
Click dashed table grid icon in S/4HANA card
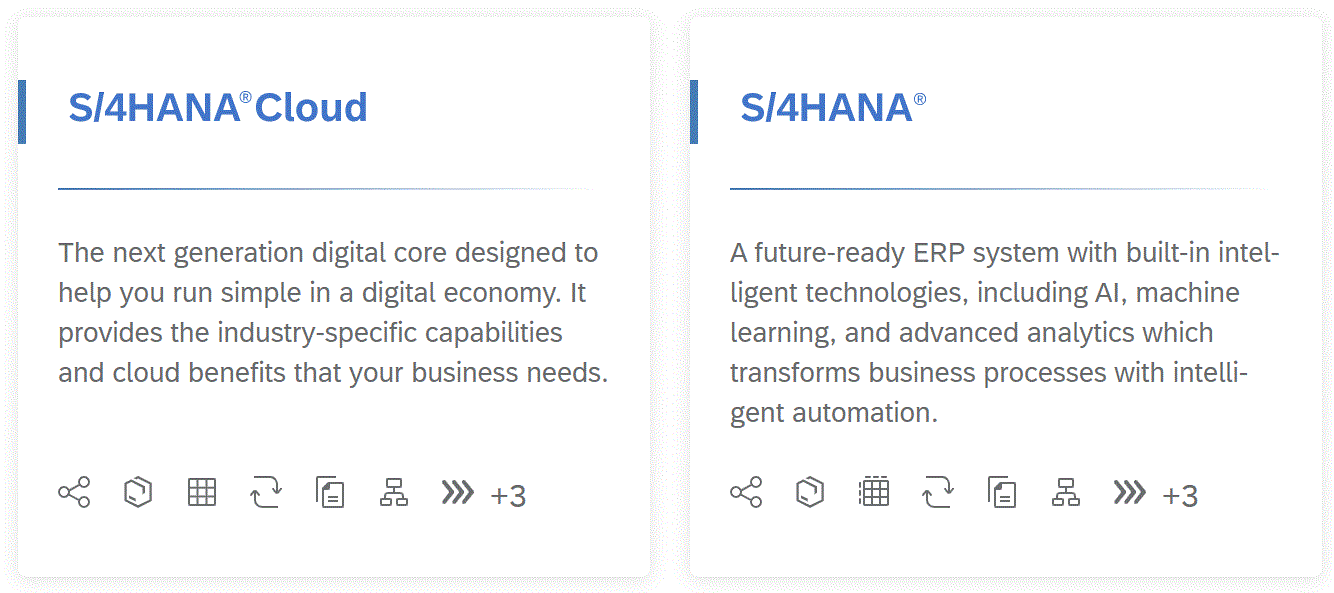click(874, 492)
